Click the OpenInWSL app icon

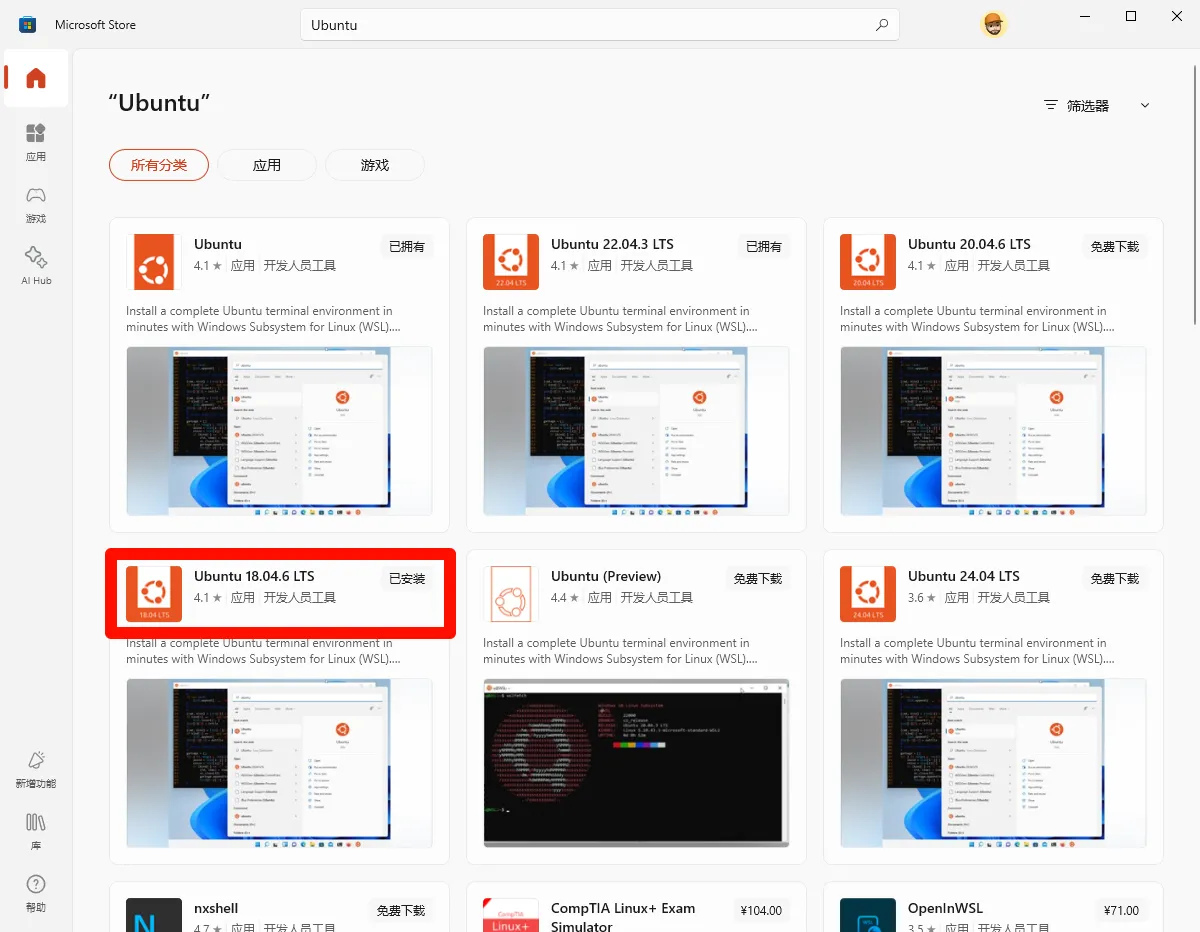[868, 915]
